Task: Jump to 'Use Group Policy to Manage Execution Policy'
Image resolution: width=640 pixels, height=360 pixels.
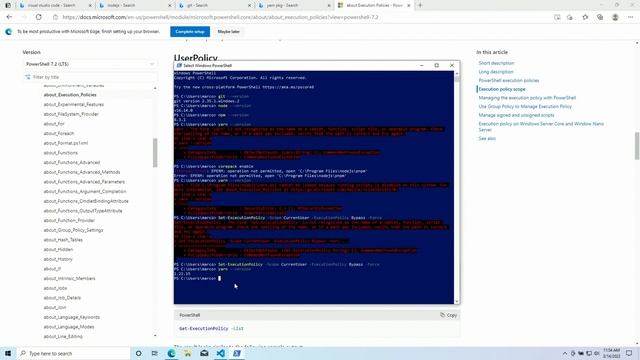Action: 525,107
